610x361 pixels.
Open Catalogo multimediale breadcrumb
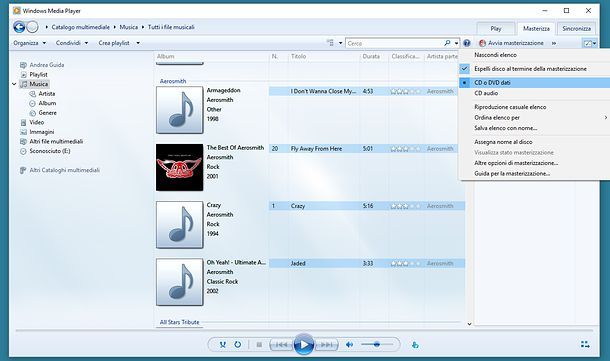pyautogui.click(x=81, y=27)
